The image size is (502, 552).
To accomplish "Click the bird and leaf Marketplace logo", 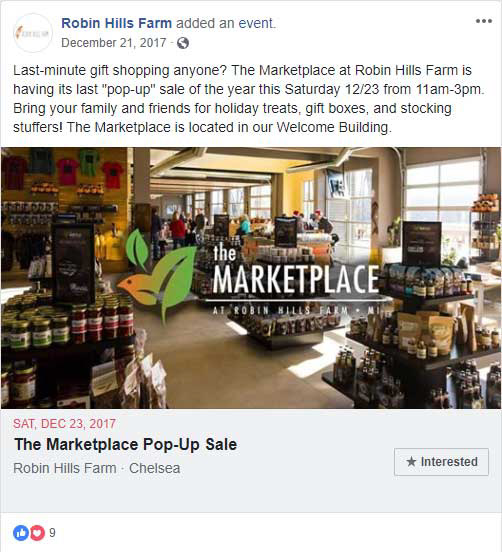I will click(x=157, y=275).
